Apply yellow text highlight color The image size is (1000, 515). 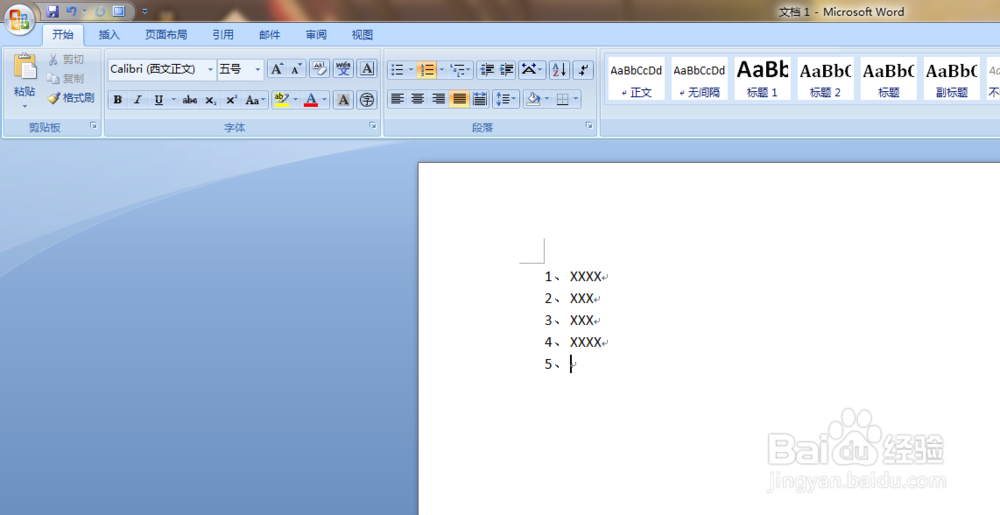(x=281, y=100)
